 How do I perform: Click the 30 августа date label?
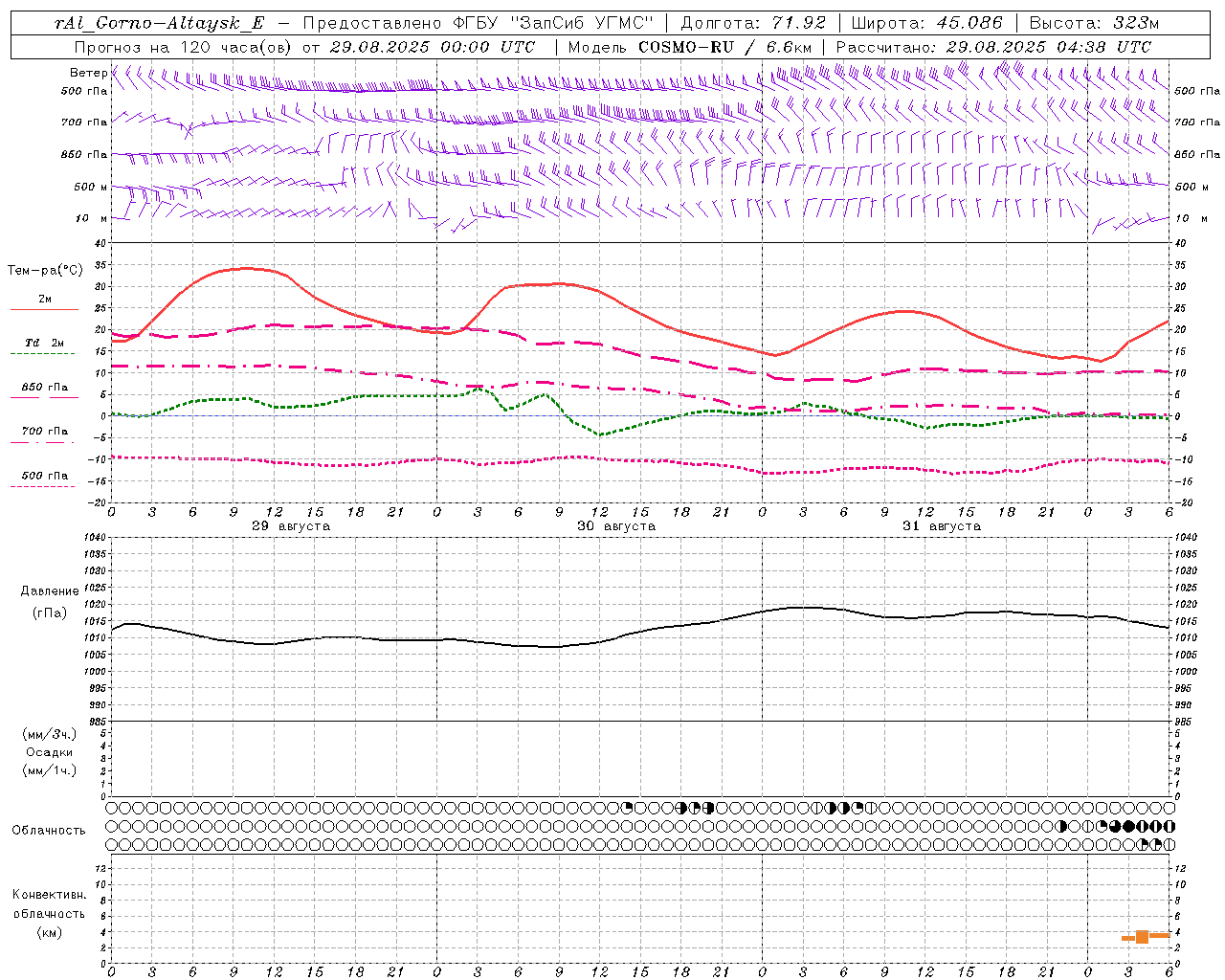(616, 526)
